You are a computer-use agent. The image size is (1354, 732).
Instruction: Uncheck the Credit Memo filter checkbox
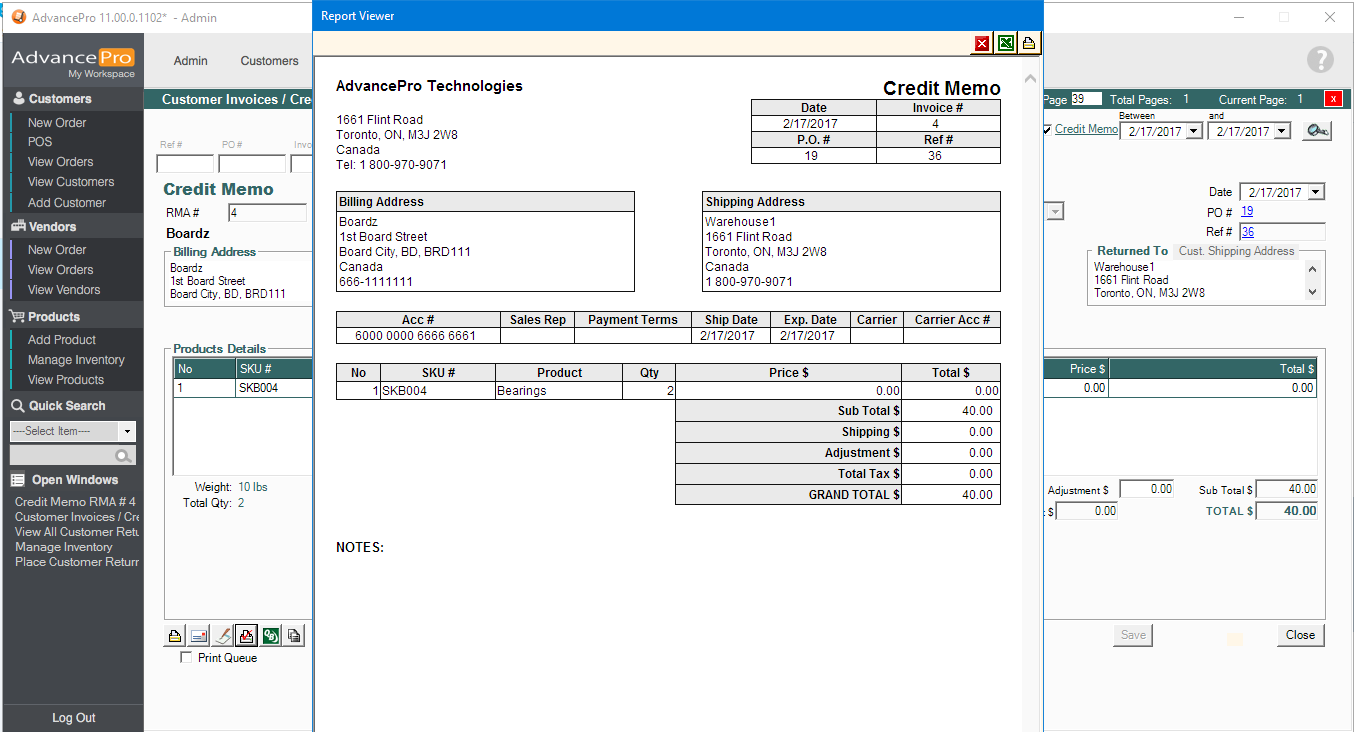[x=1047, y=130]
